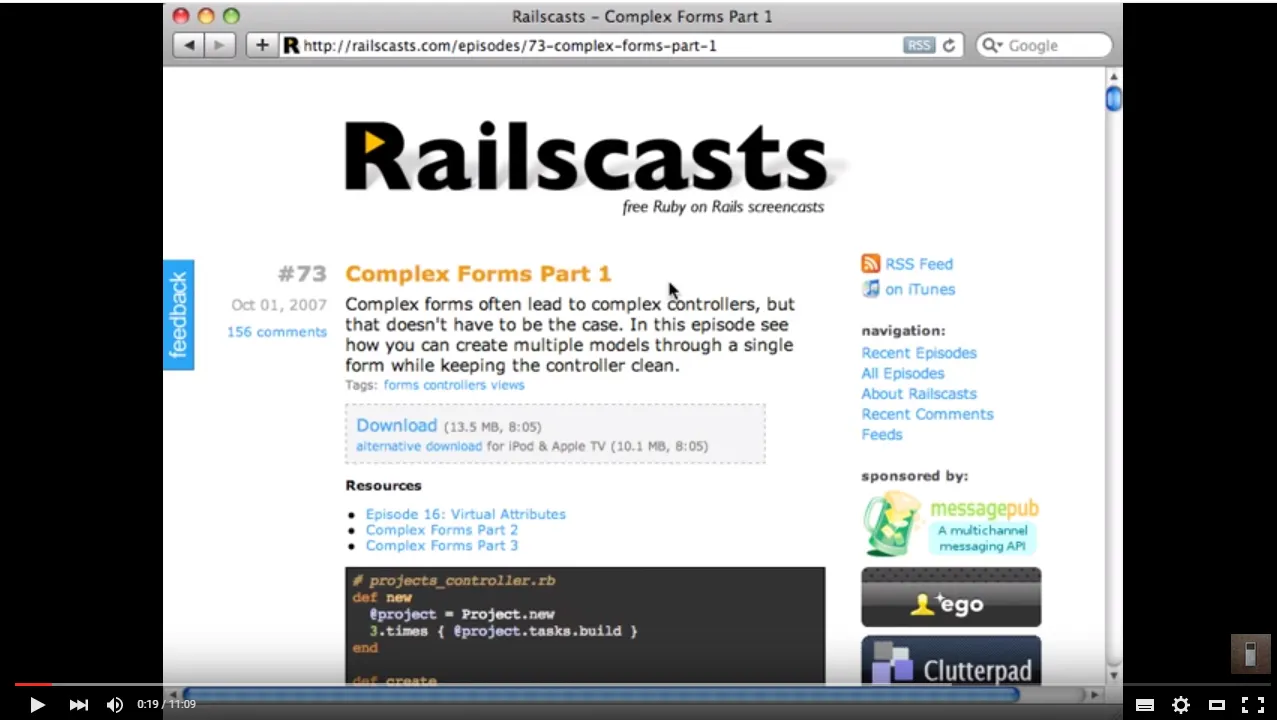This screenshot has height=720, width=1277.
Task: Click the alternative download link
Action: pos(419,446)
